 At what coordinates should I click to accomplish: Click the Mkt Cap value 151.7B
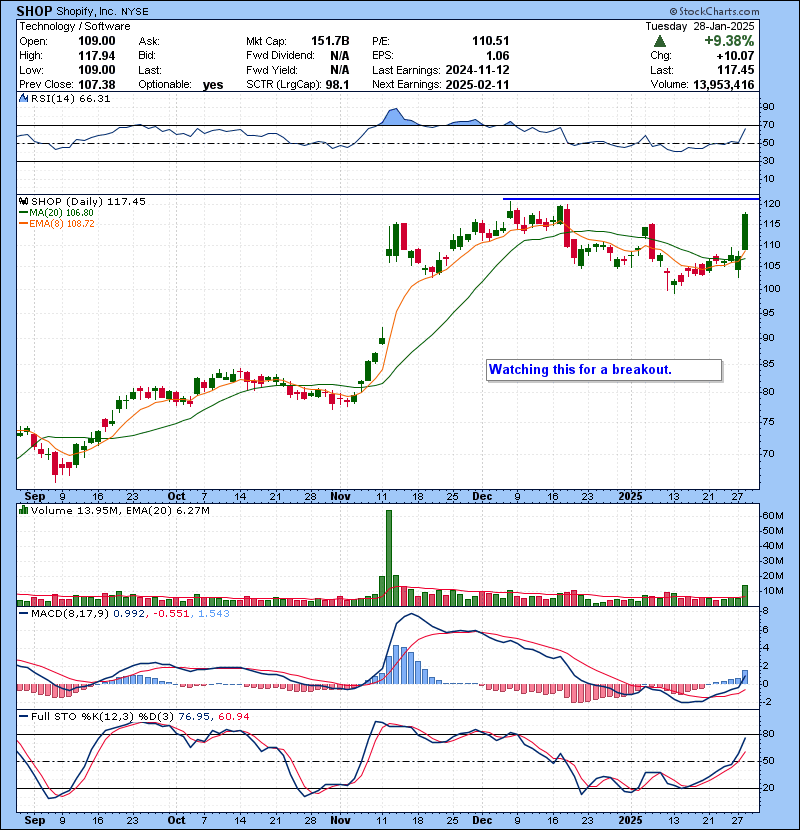(x=330, y=41)
